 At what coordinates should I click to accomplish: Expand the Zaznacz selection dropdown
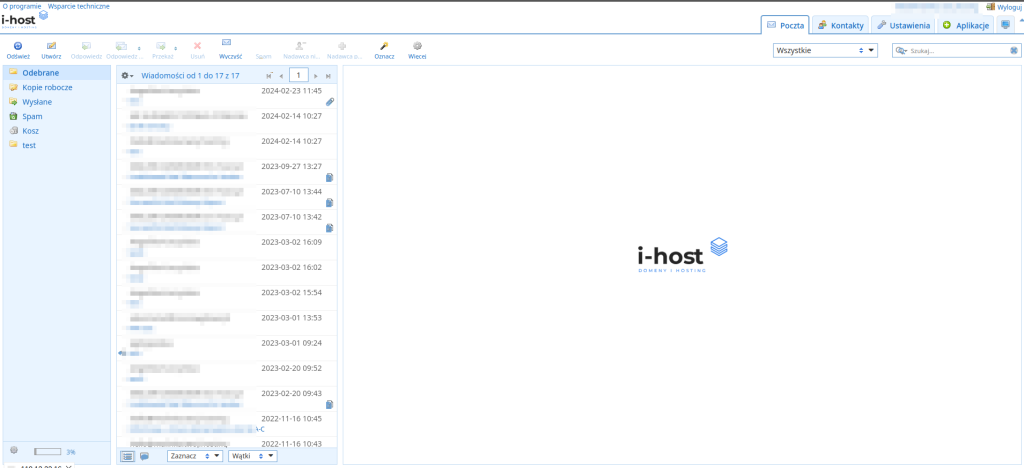tap(195, 456)
